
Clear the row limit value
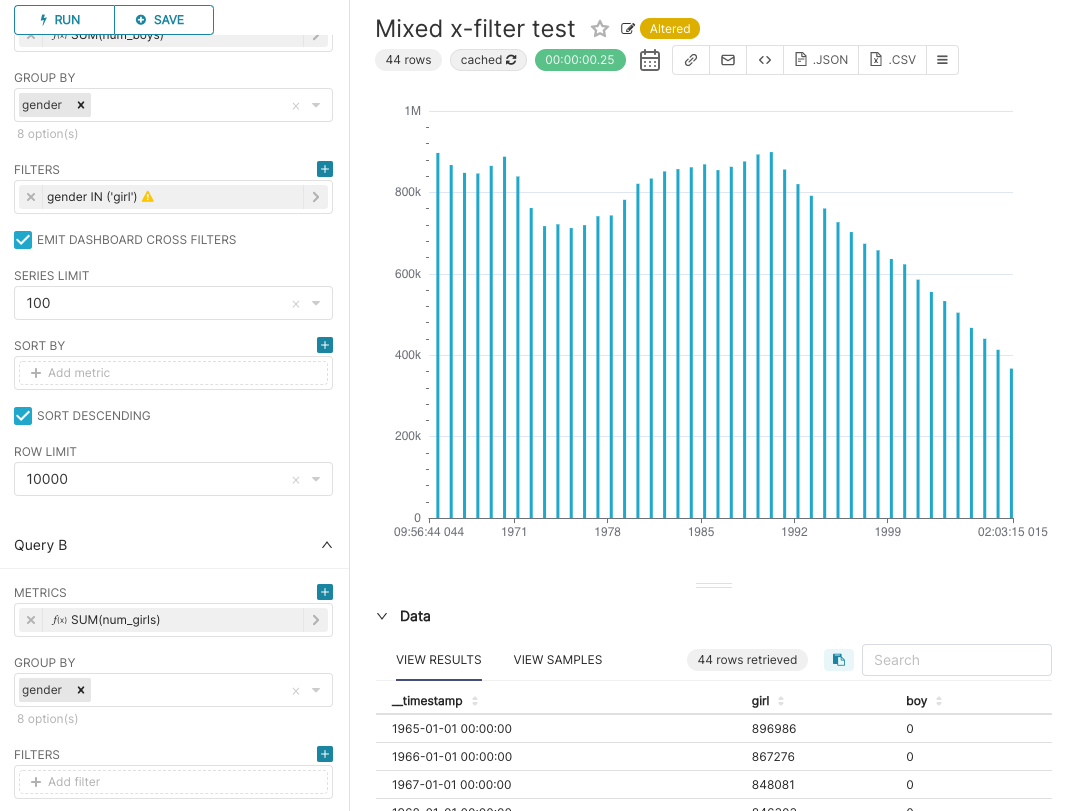(x=296, y=480)
